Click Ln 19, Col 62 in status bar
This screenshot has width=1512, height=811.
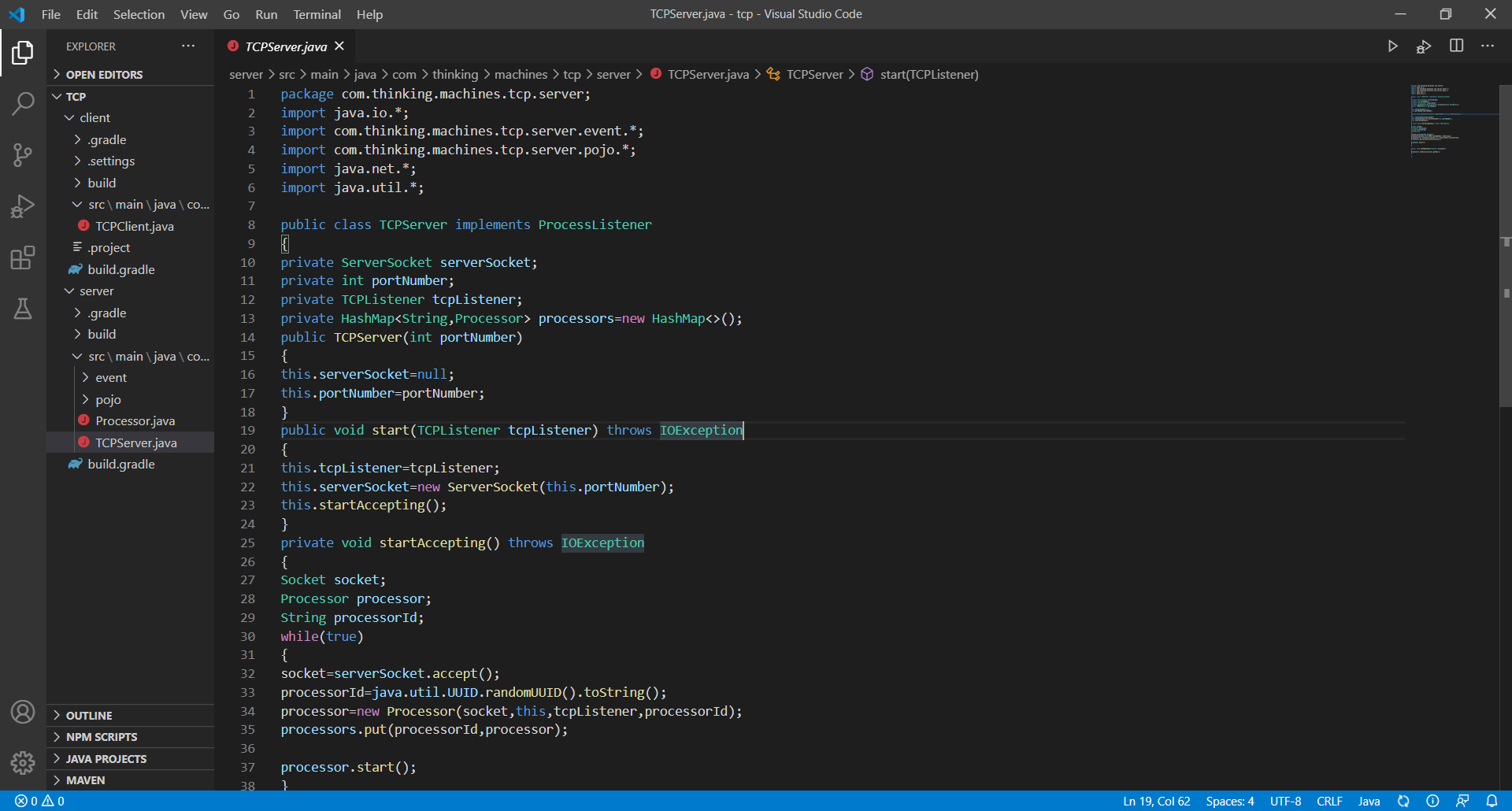(x=1156, y=801)
